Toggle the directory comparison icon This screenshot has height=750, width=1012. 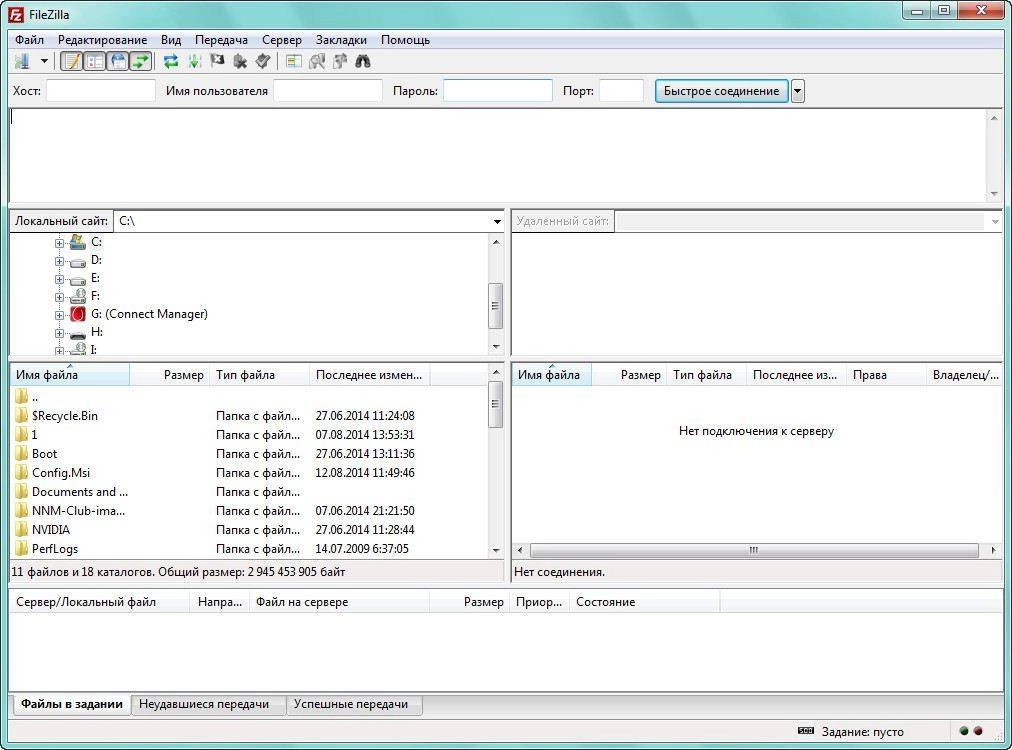click(317, 61)
